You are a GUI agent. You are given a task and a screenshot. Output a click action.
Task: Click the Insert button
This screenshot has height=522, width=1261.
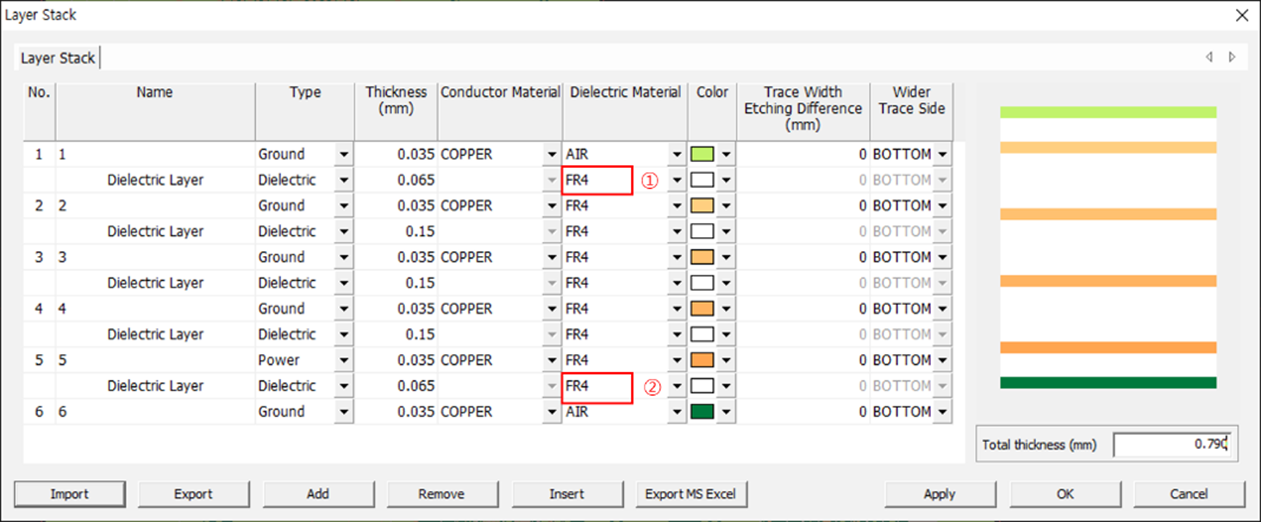(x=566, y=494)
